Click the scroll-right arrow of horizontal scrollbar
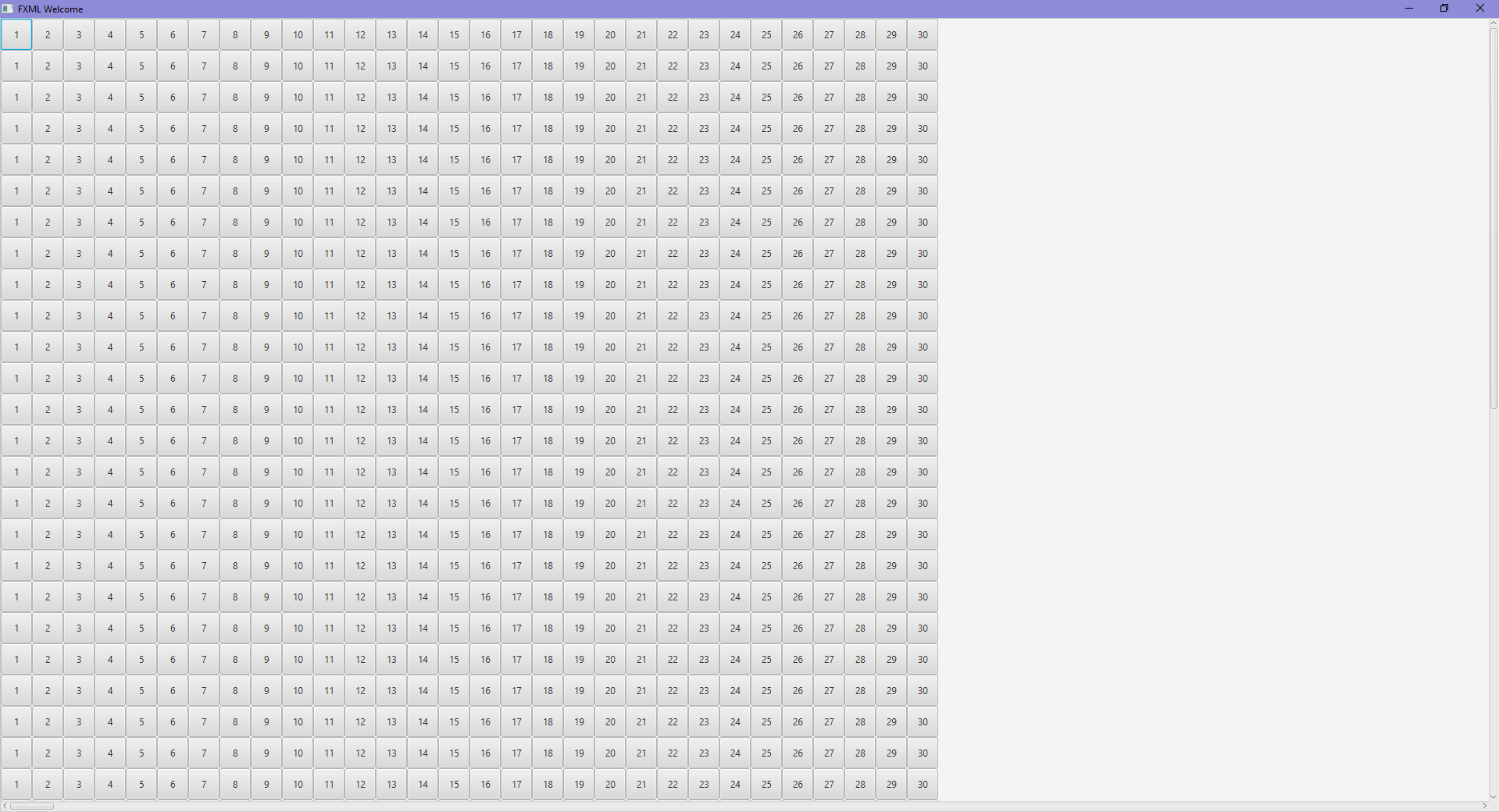 tap(1484, 806)
